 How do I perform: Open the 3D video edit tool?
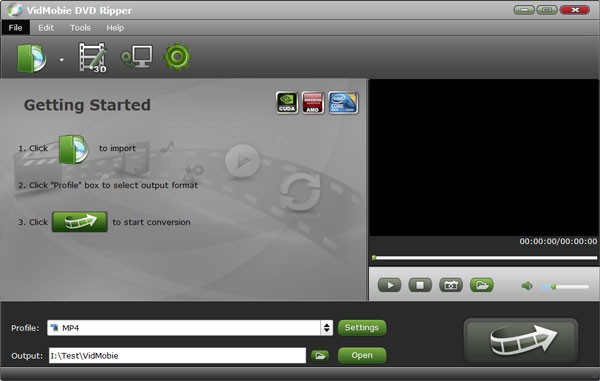(93, 57)
